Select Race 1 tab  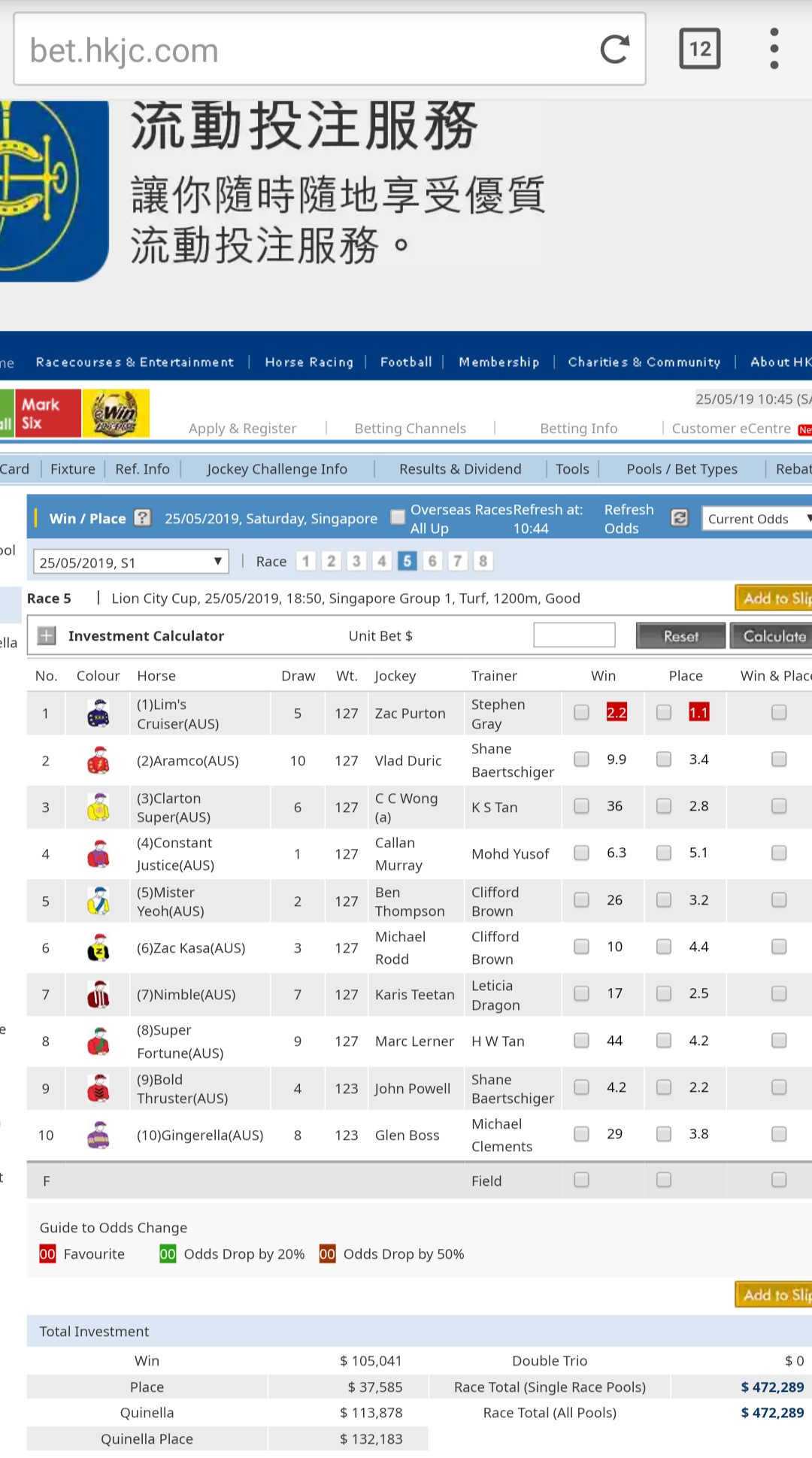305,561
